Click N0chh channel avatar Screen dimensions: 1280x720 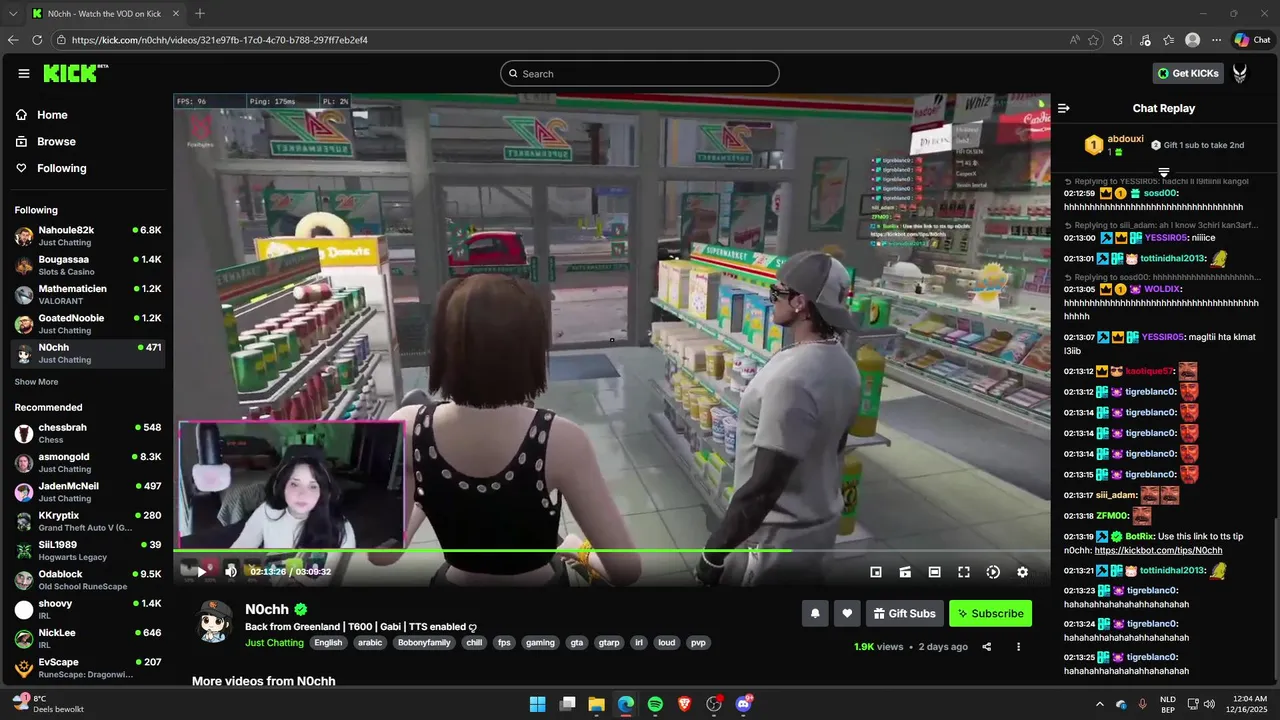pos(214,621)
